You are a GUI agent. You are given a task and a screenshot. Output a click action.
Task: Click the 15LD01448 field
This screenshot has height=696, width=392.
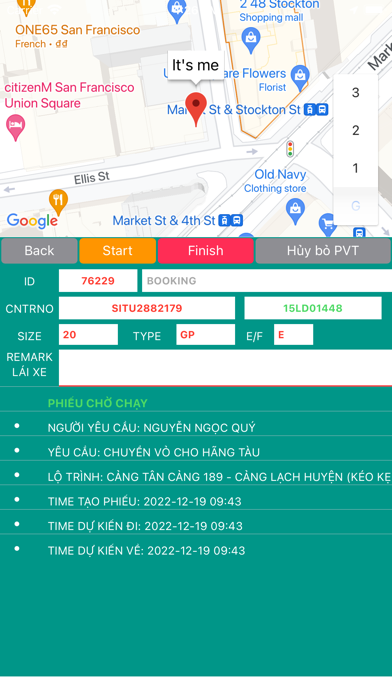click(x=313, y=308)
